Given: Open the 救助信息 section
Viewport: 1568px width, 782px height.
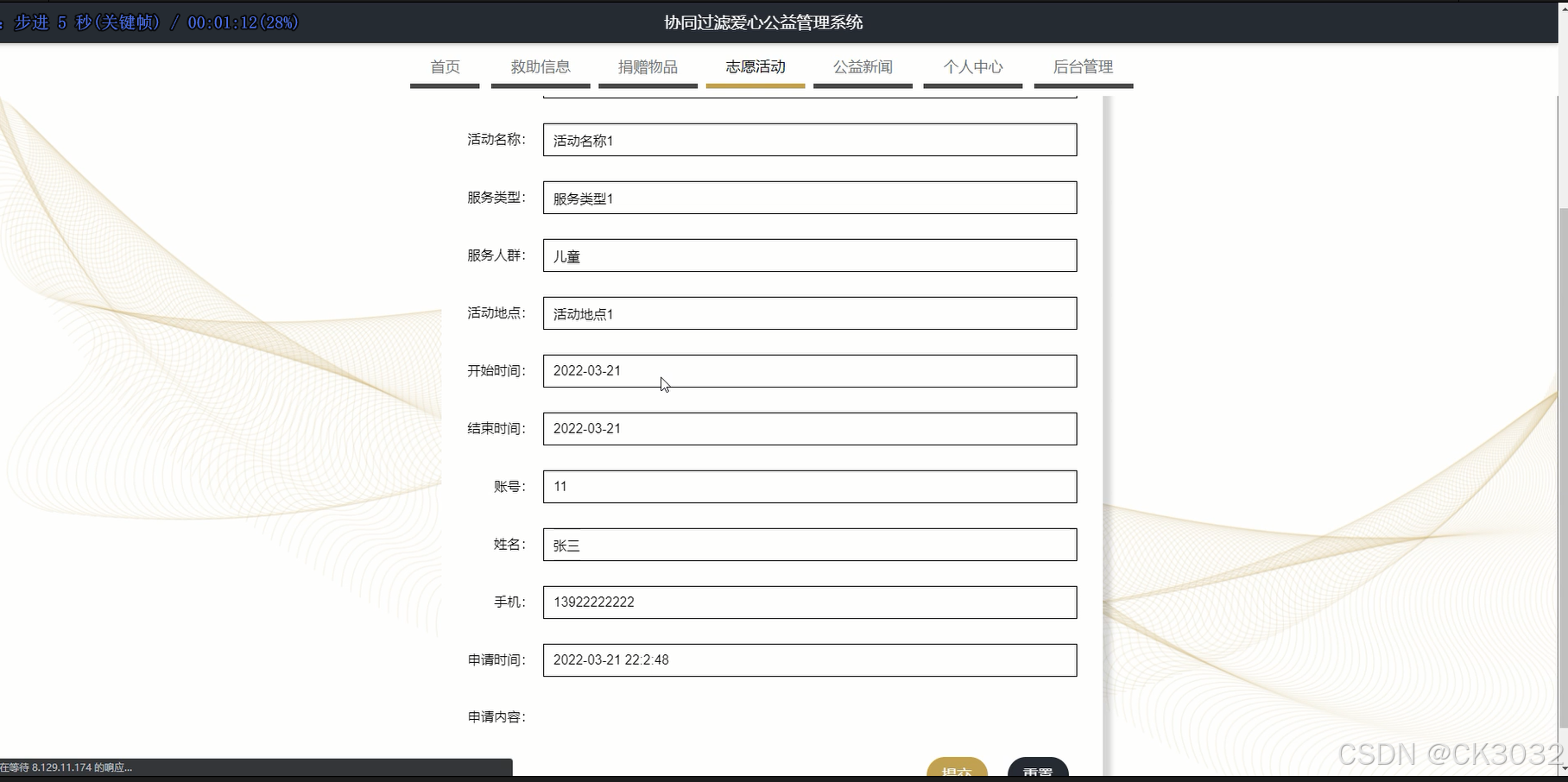Looking at the screenshot, I should coord(541,66).
